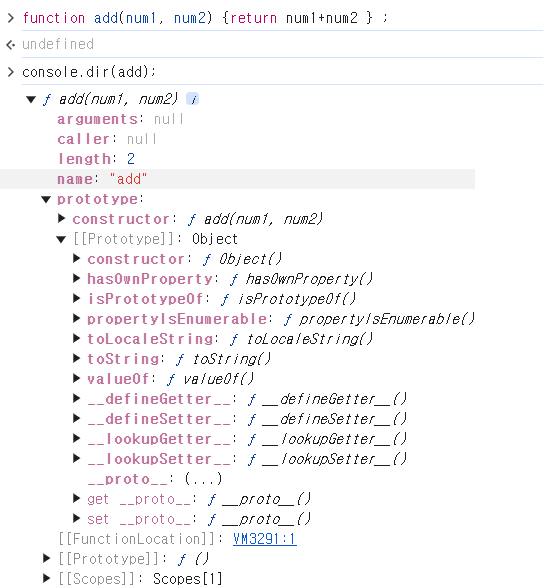543x588 pixels.
Task: Expand the [[Scopes]]: Scopes[1] entry
Action: click(46, 578)
